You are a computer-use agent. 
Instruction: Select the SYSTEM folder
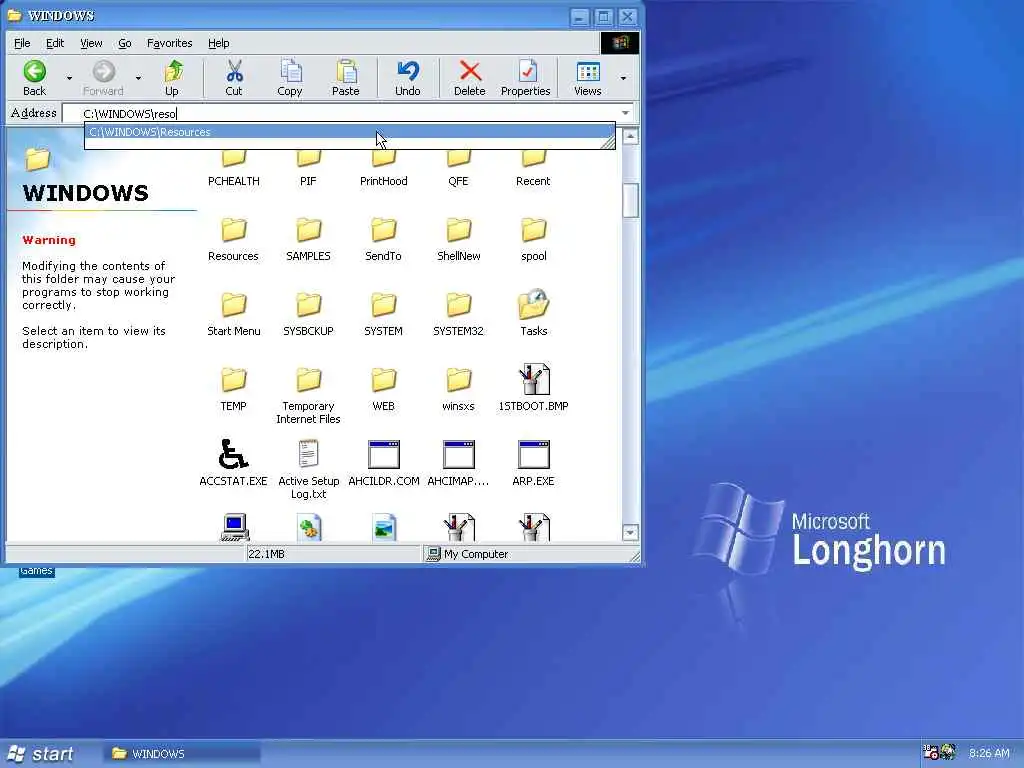pos(383,315)
